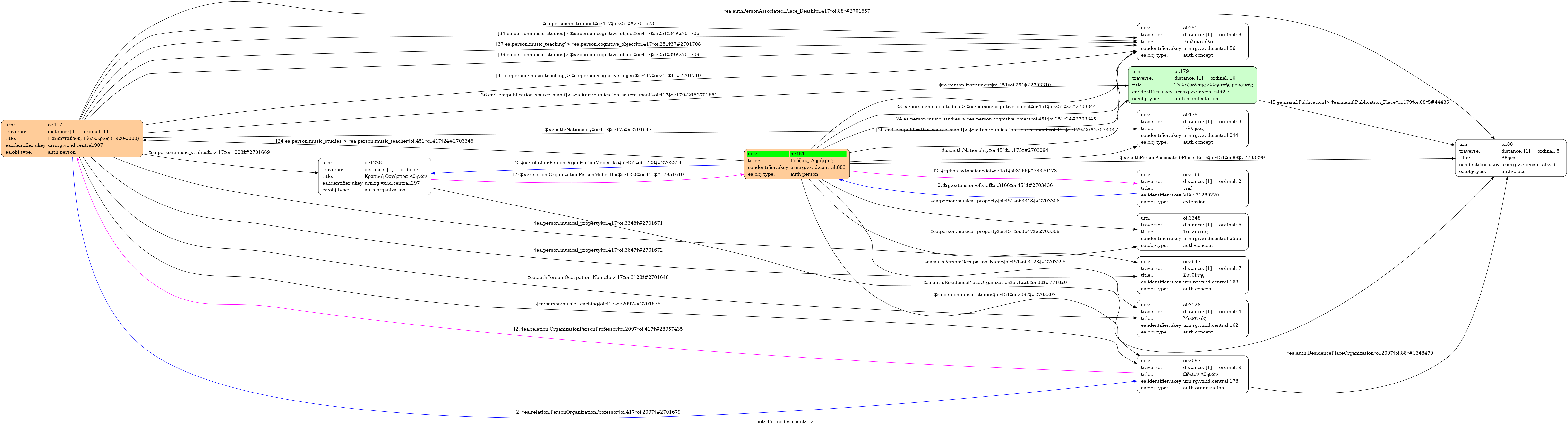This screenshot has width=1568, height=427.
Task: Click the OrganizationPersonProfessor magenta edge label
Action: [598, 329]
